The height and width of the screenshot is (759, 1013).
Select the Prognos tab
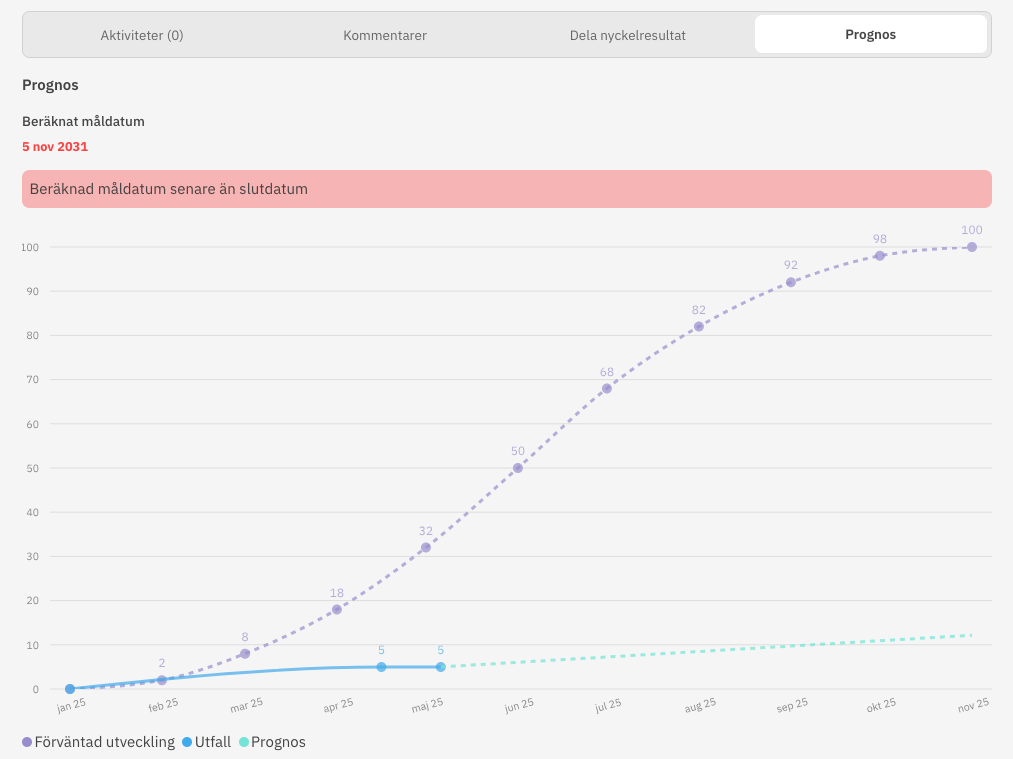click(x=870, y=35)
